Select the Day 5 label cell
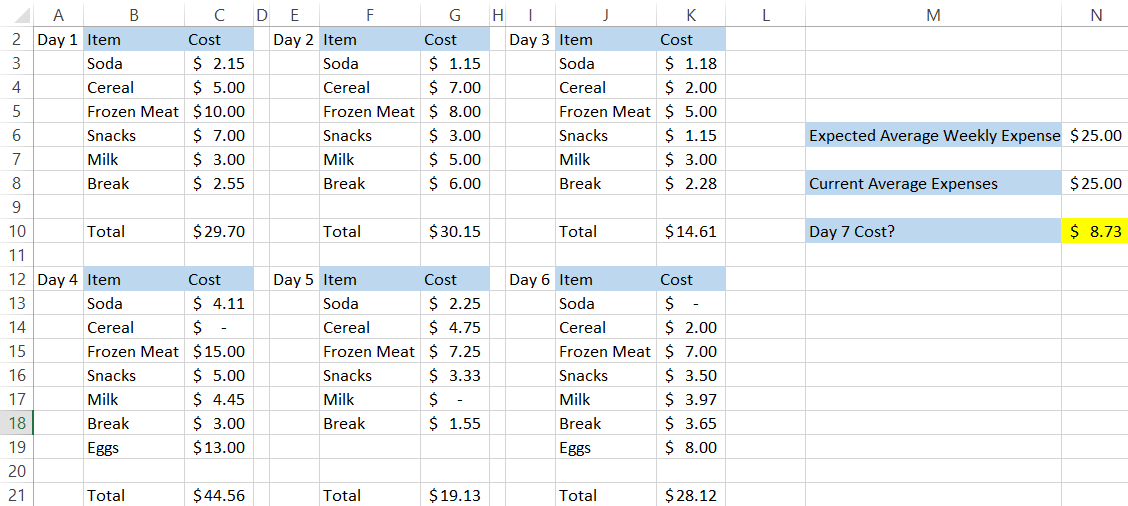The image size is (1128, 506). click(293, 280)
